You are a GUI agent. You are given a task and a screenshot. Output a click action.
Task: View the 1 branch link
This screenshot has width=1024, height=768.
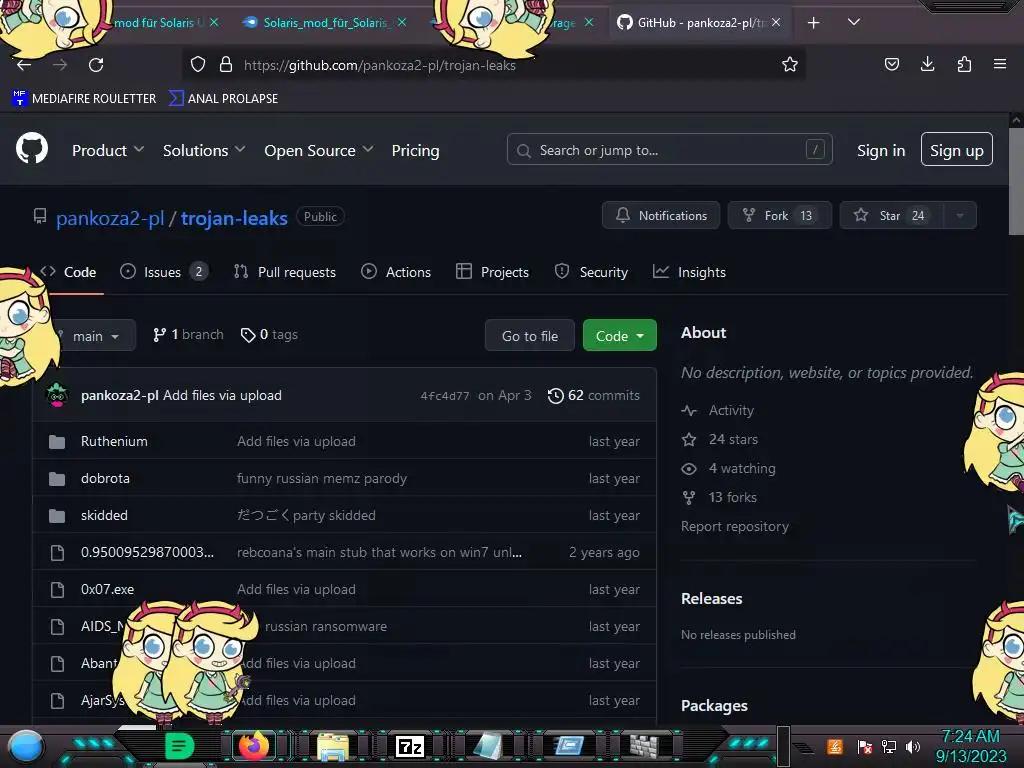(188, 334)
